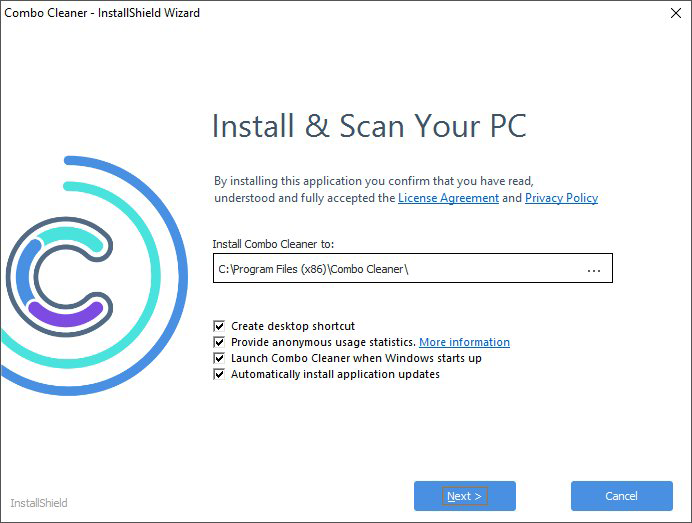Click the InstallShield label at bottom left
The image size is (692, 523).
39,502
